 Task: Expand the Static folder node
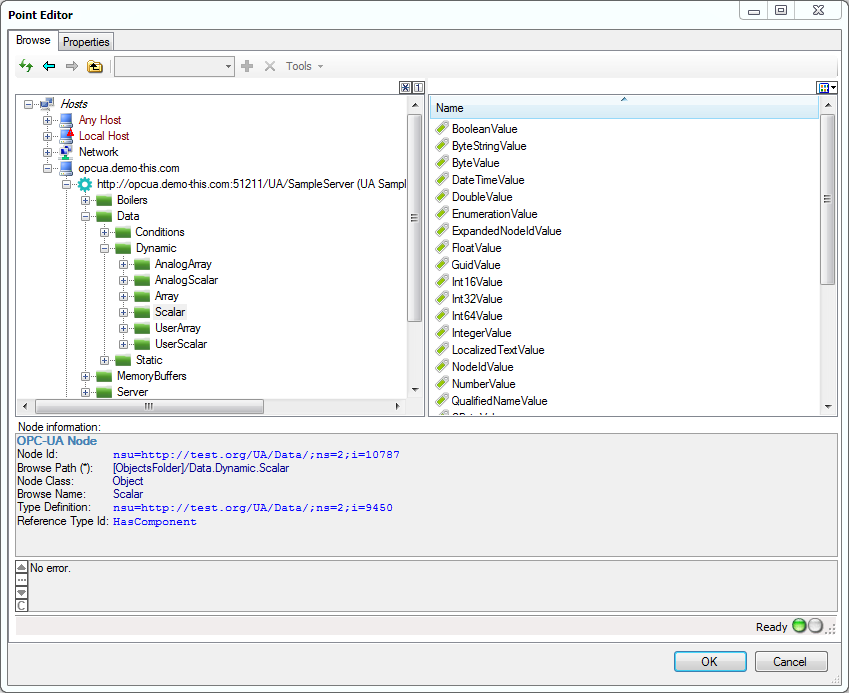click(x=105, y=360)
